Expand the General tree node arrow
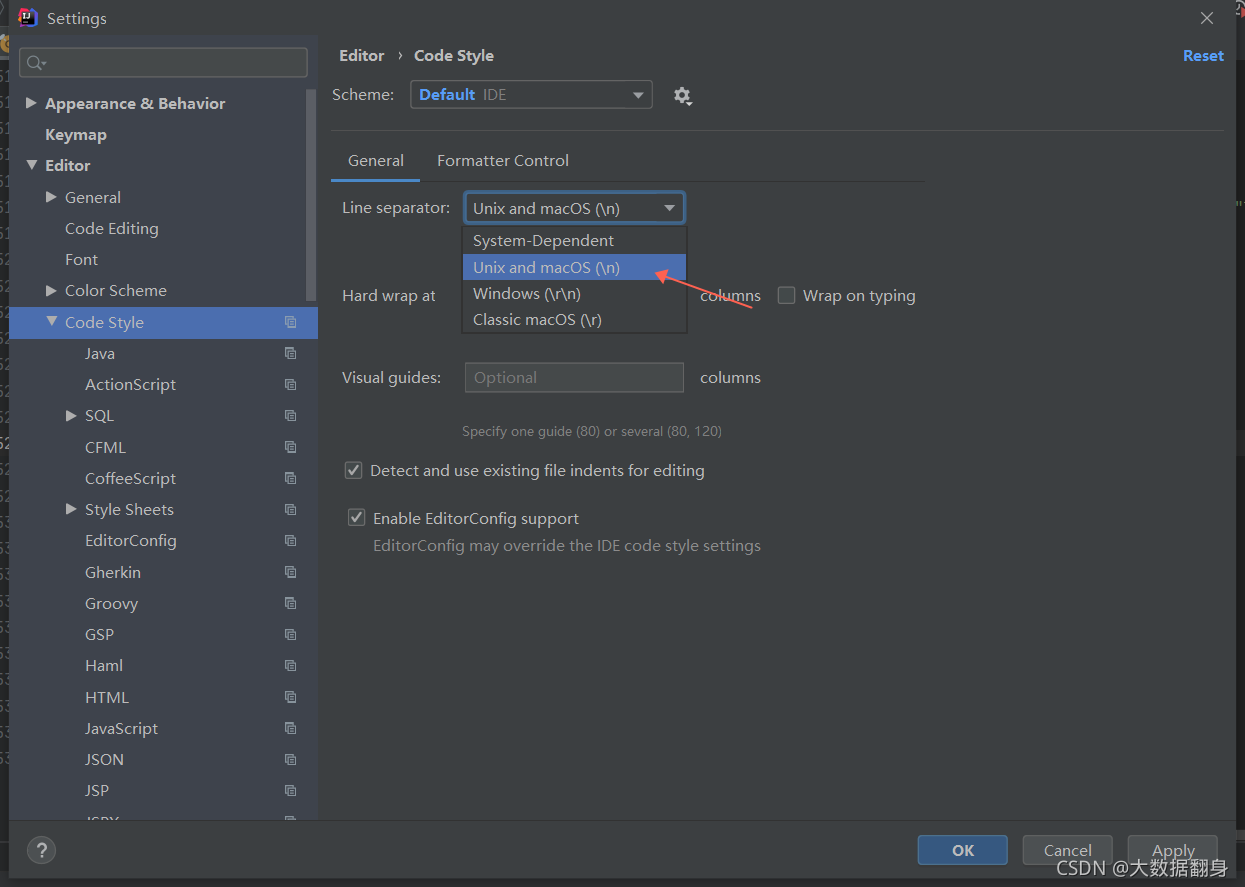 tap(51, 197)
